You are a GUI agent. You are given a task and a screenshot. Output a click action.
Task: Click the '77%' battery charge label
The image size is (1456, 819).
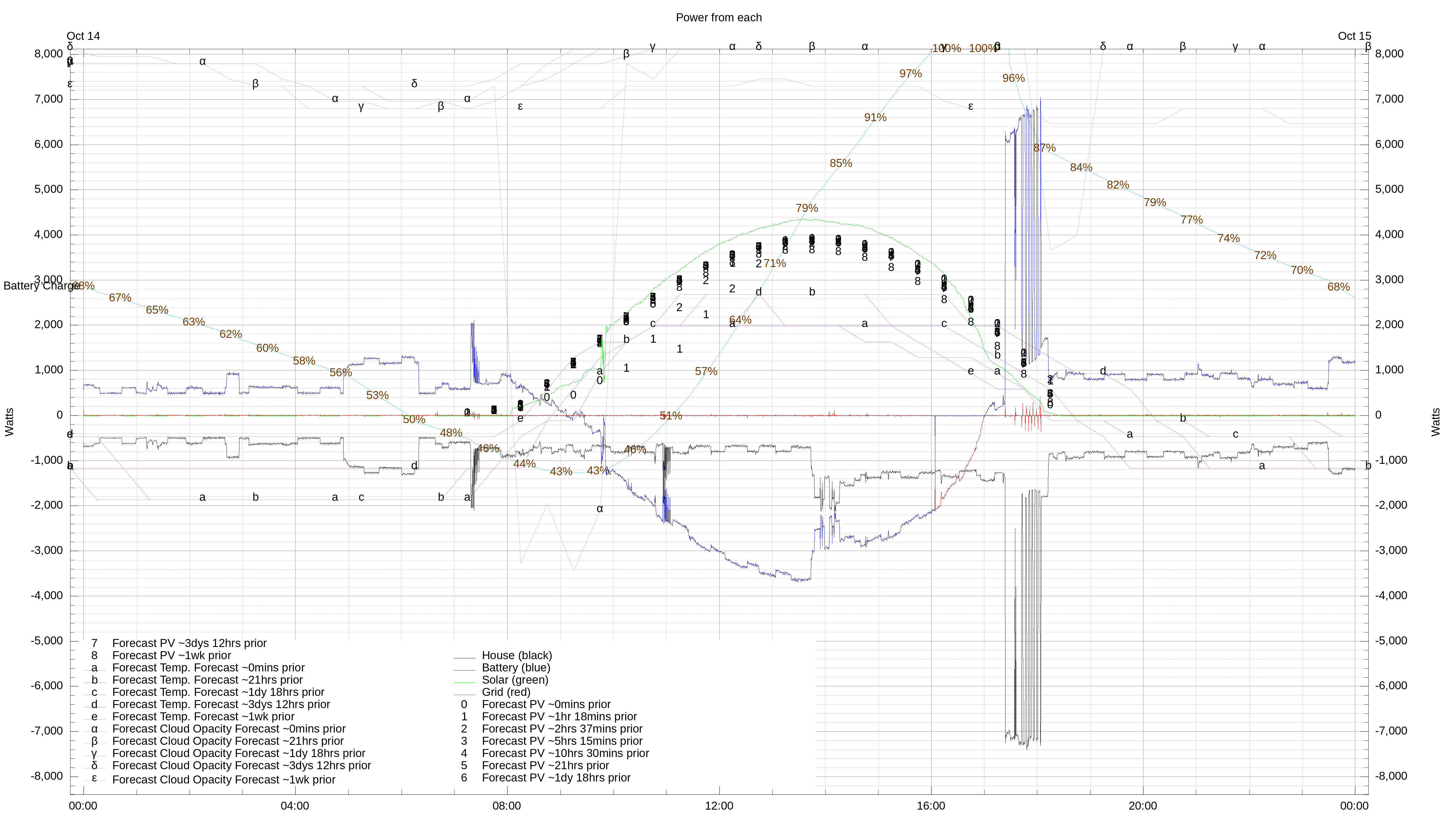tap(1192, 220)
